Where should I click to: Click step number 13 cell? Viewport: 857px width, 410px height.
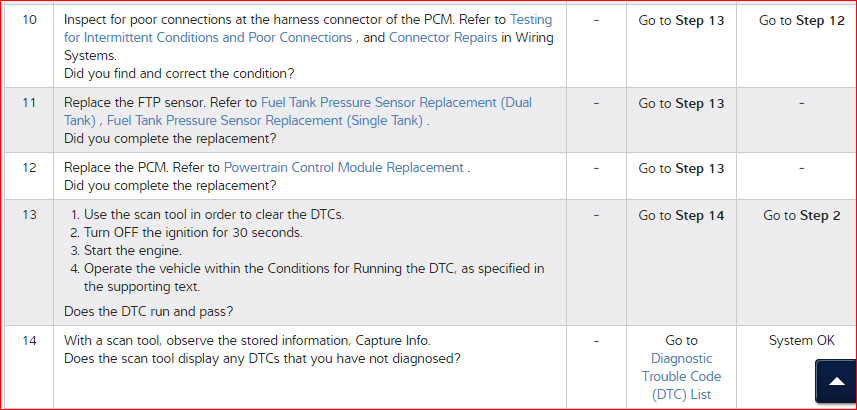[28, 214]
